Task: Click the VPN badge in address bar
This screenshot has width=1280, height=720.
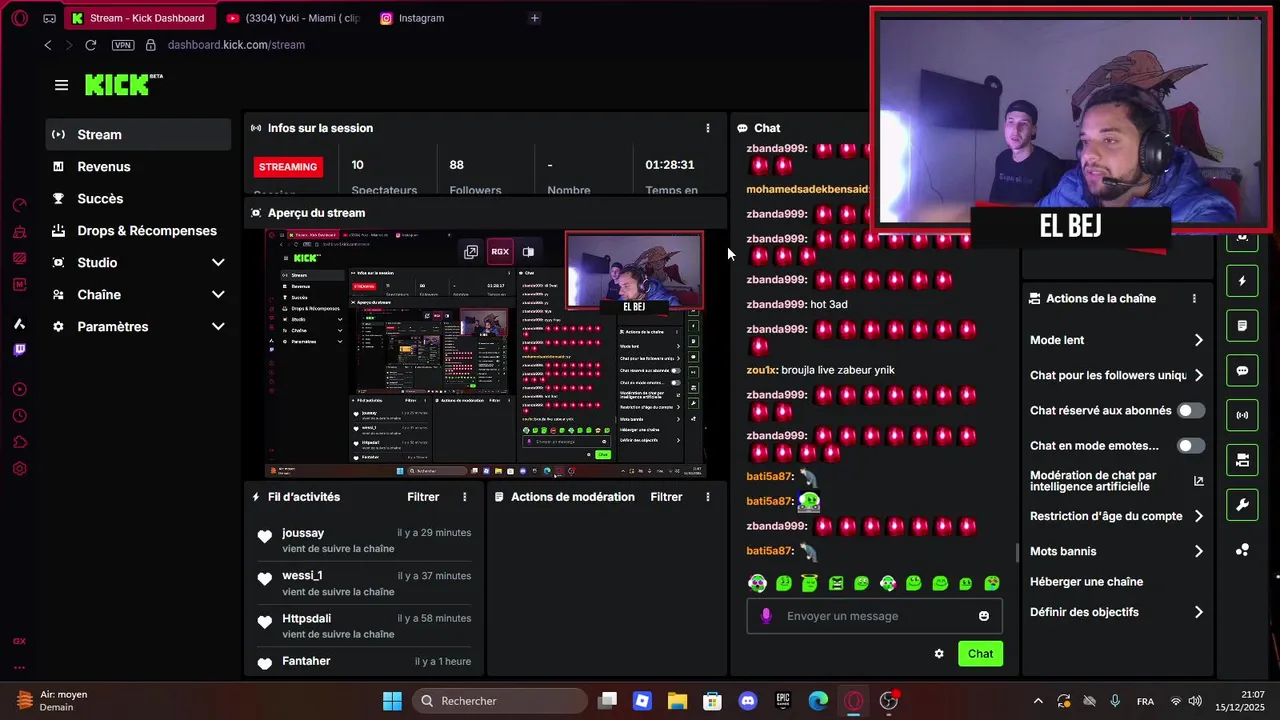Action: [122, 45]
